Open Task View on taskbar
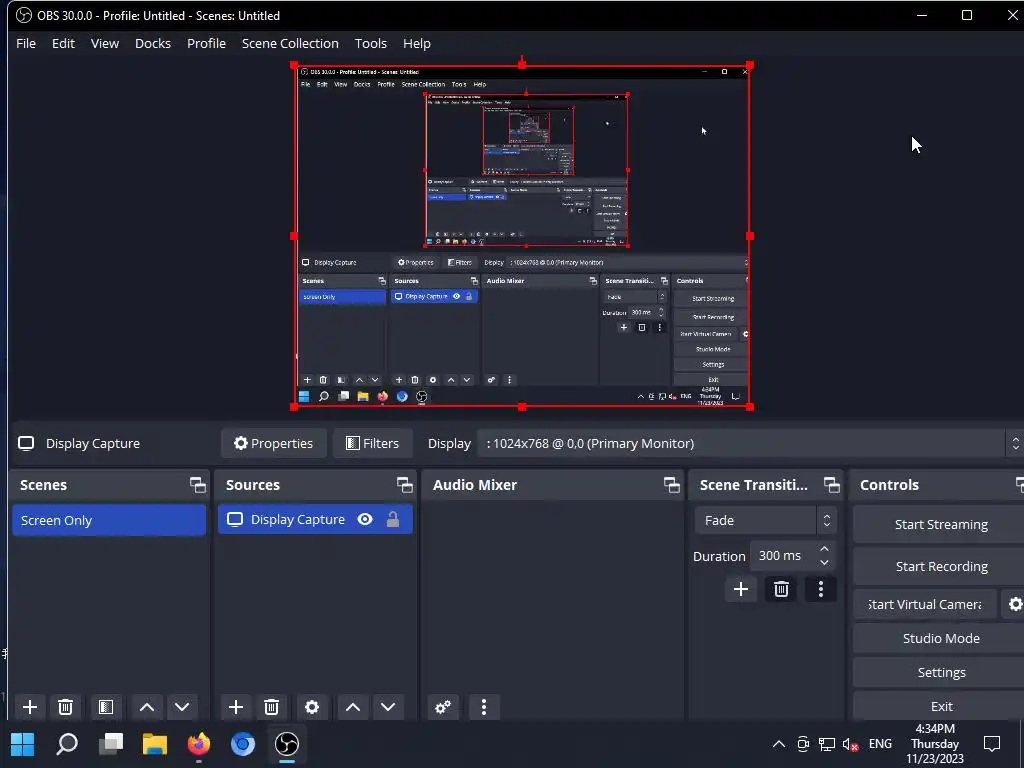 [111, 744]
